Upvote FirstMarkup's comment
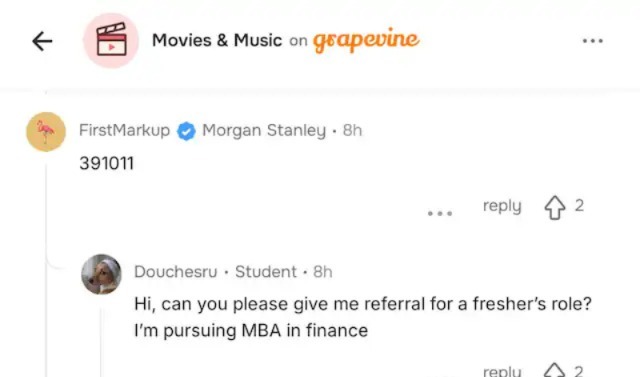 coord(555,208)
